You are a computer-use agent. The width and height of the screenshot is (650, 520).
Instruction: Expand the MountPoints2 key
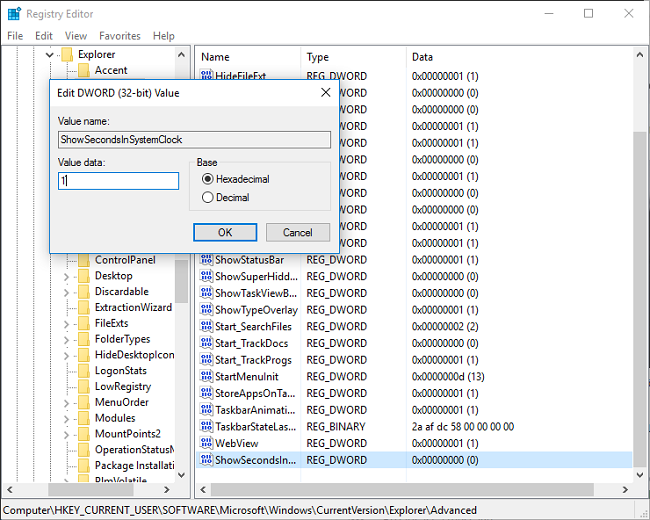click(x=67, y=434)
